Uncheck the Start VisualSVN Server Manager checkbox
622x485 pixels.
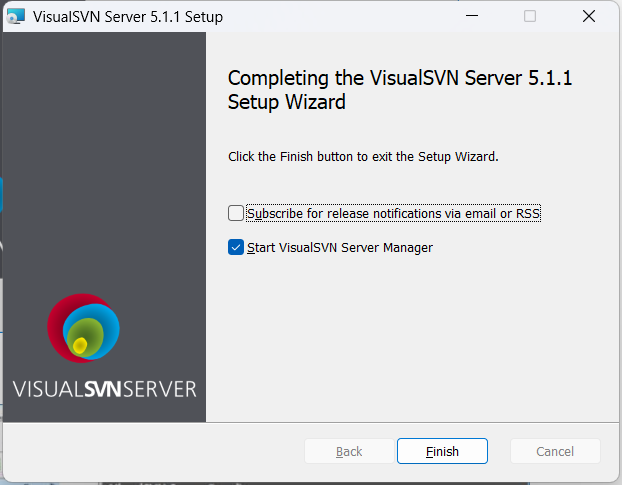point(236,247)
